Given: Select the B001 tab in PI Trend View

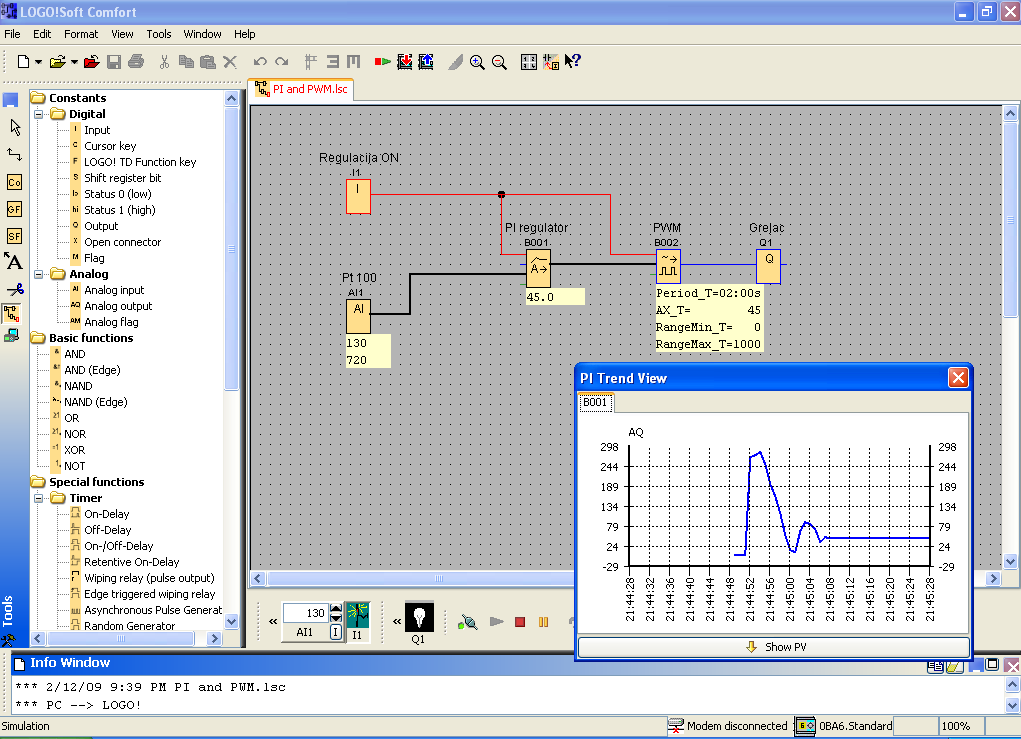Looking at the screenshot, I should coord(595,402).
